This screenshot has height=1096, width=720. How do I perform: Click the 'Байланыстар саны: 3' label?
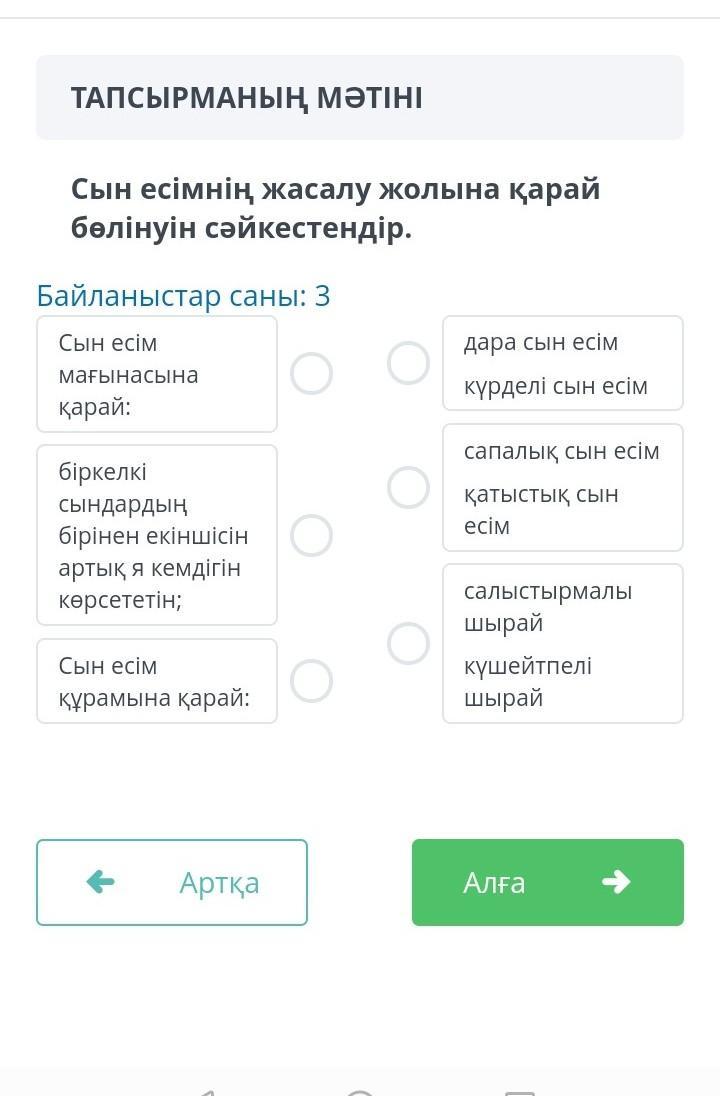tap(183, 296)
